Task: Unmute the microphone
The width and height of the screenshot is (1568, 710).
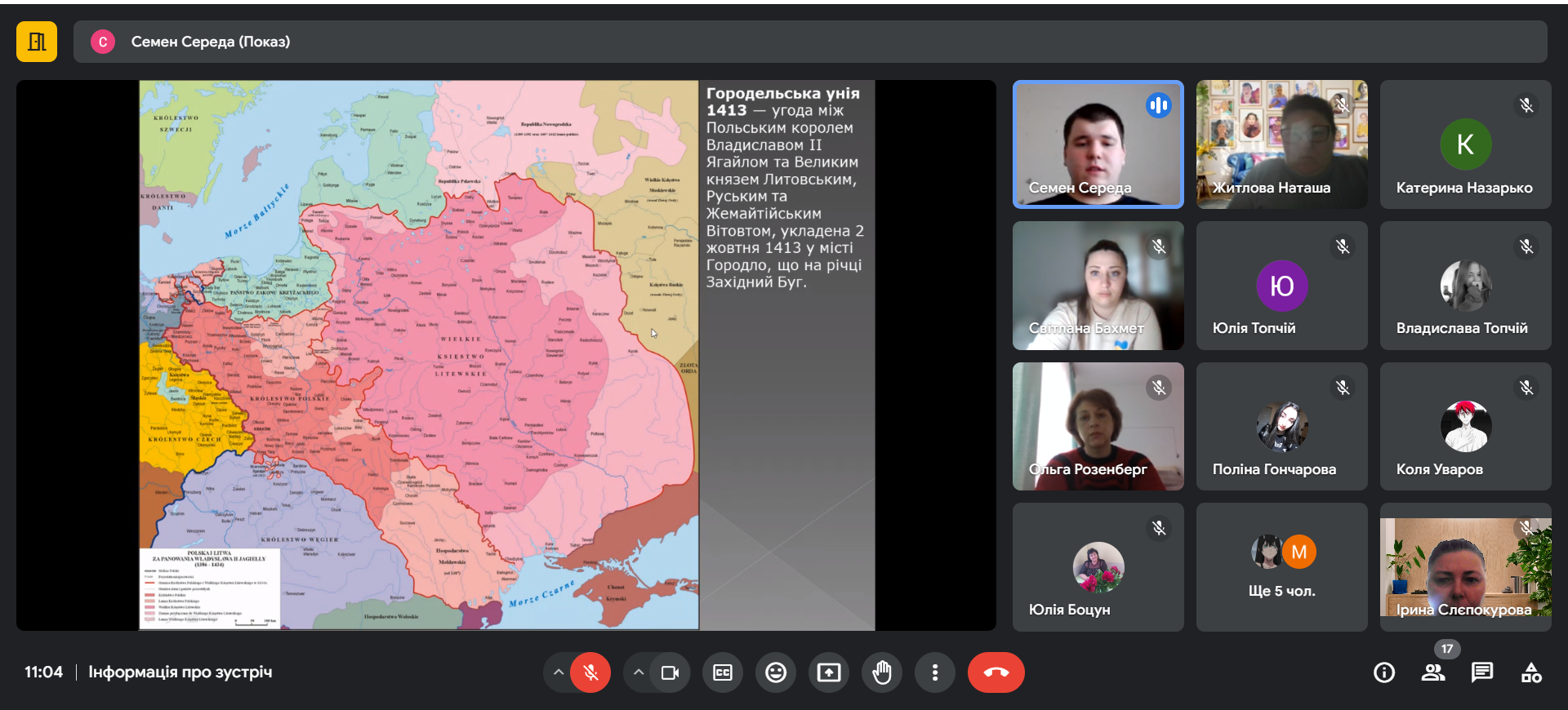Action: click(x=590, y=672)
